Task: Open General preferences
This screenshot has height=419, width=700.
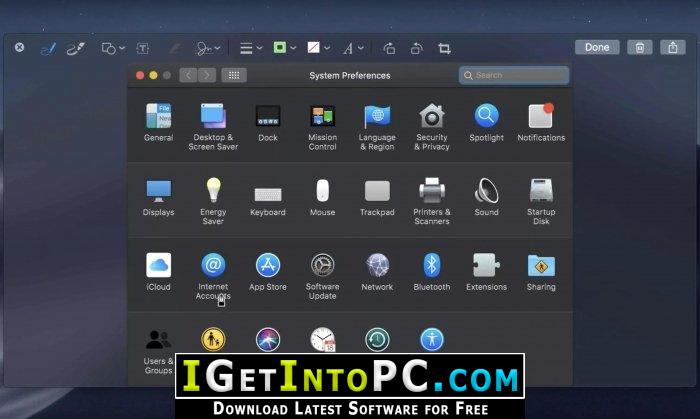Action: [158, 122]
